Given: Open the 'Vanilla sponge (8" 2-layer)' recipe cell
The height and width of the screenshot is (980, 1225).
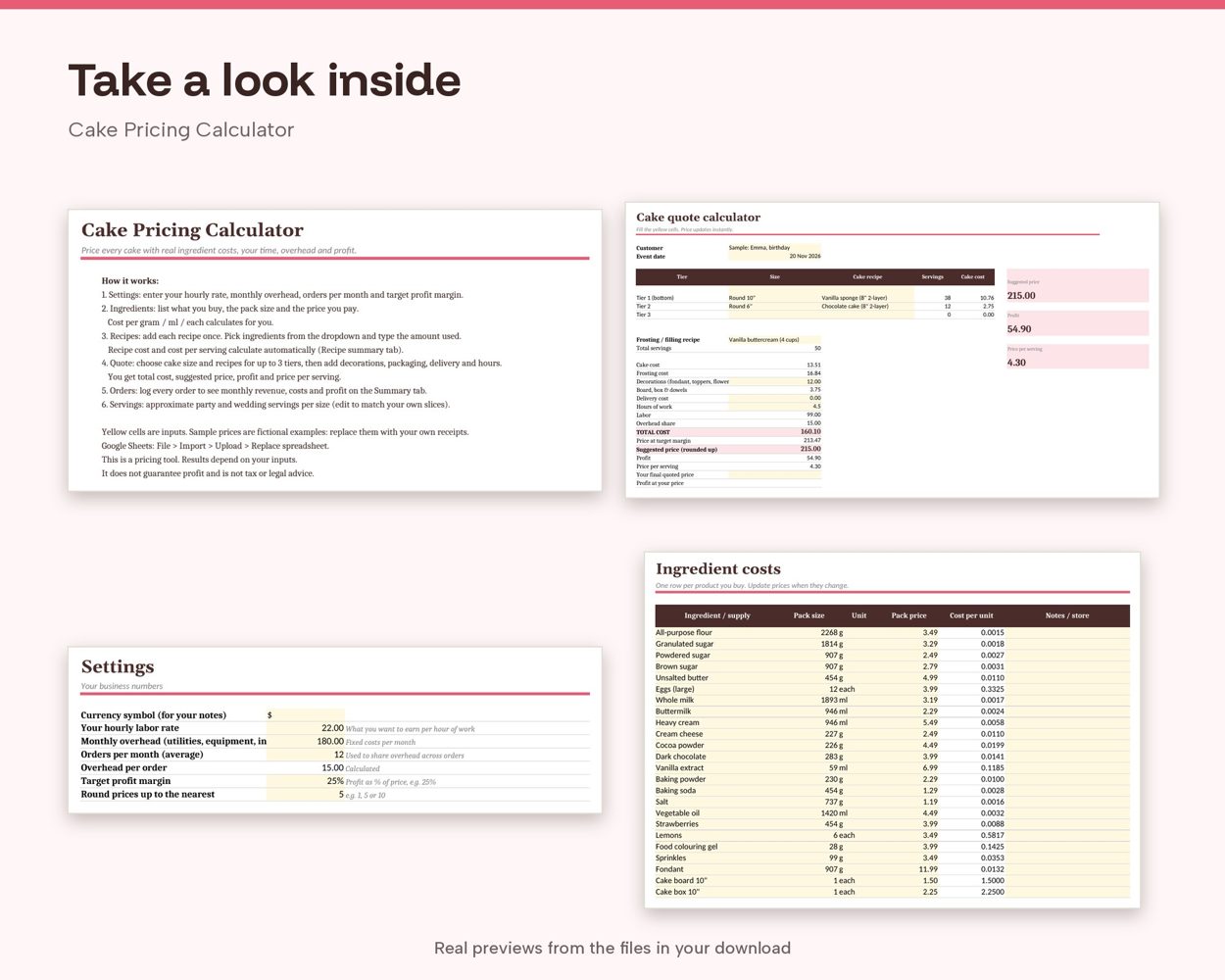Looking at the screenshot, I should click(867, 298).
